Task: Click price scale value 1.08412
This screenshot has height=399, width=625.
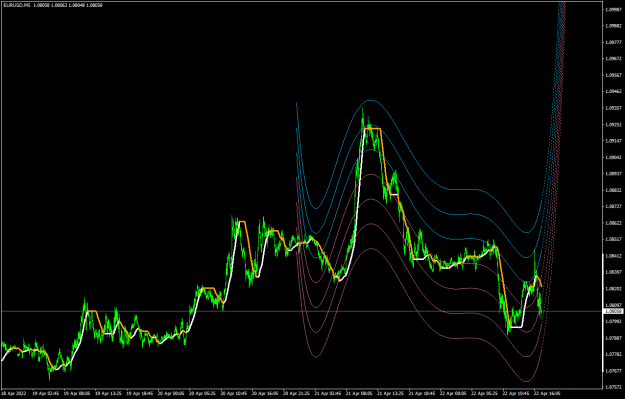Action: pyautogui.click(x=613, y=256)
